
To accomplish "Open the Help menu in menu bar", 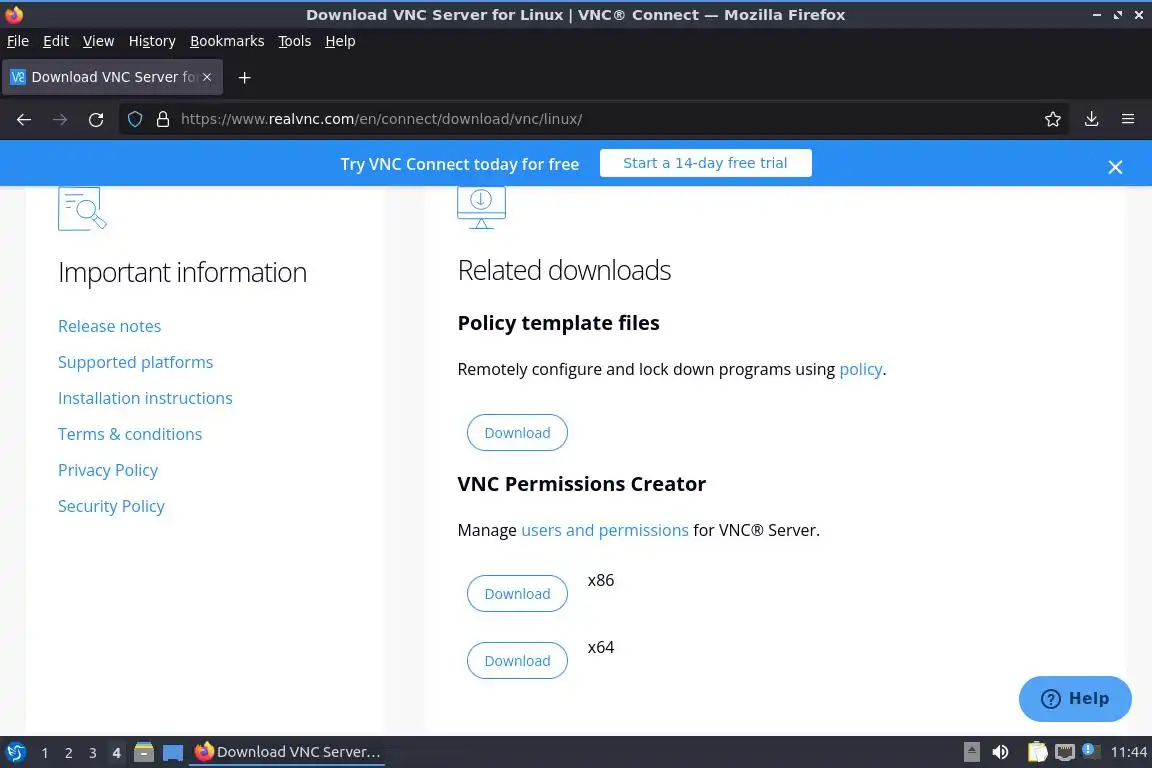I will [x=340, y=41].
